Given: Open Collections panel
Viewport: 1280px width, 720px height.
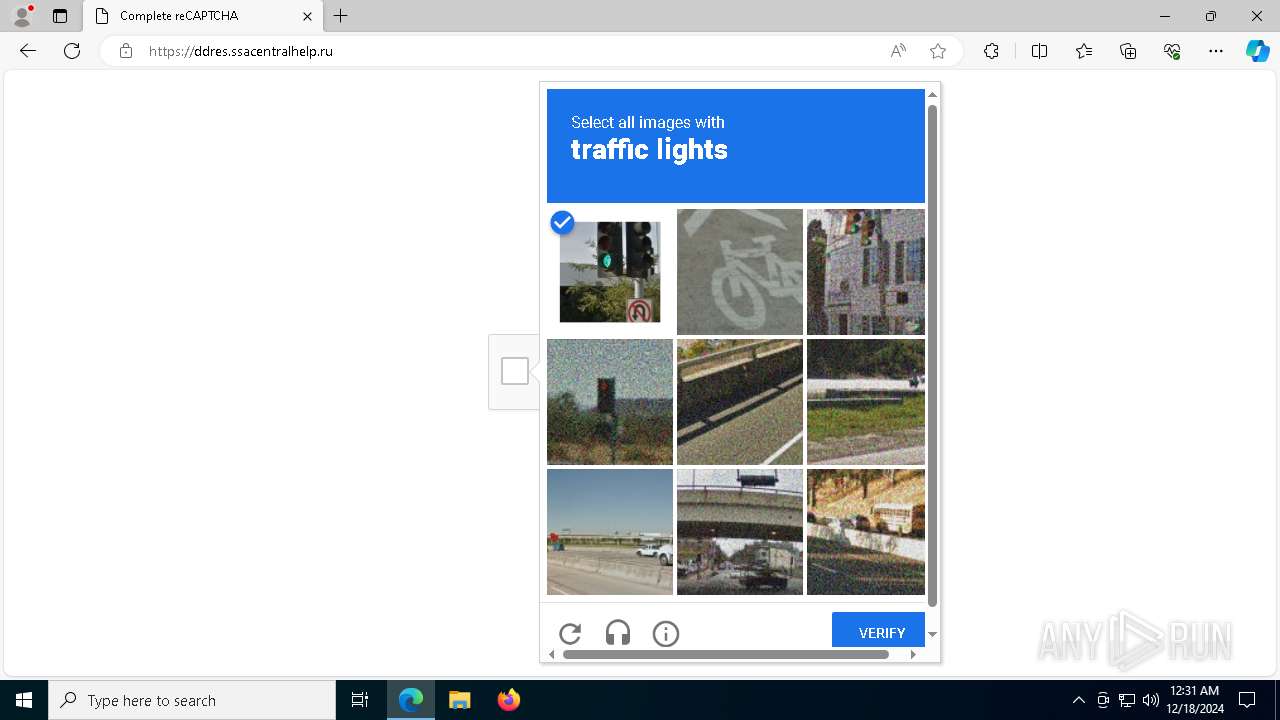Looking at the screenshot, I should [x=1128, y=51].
